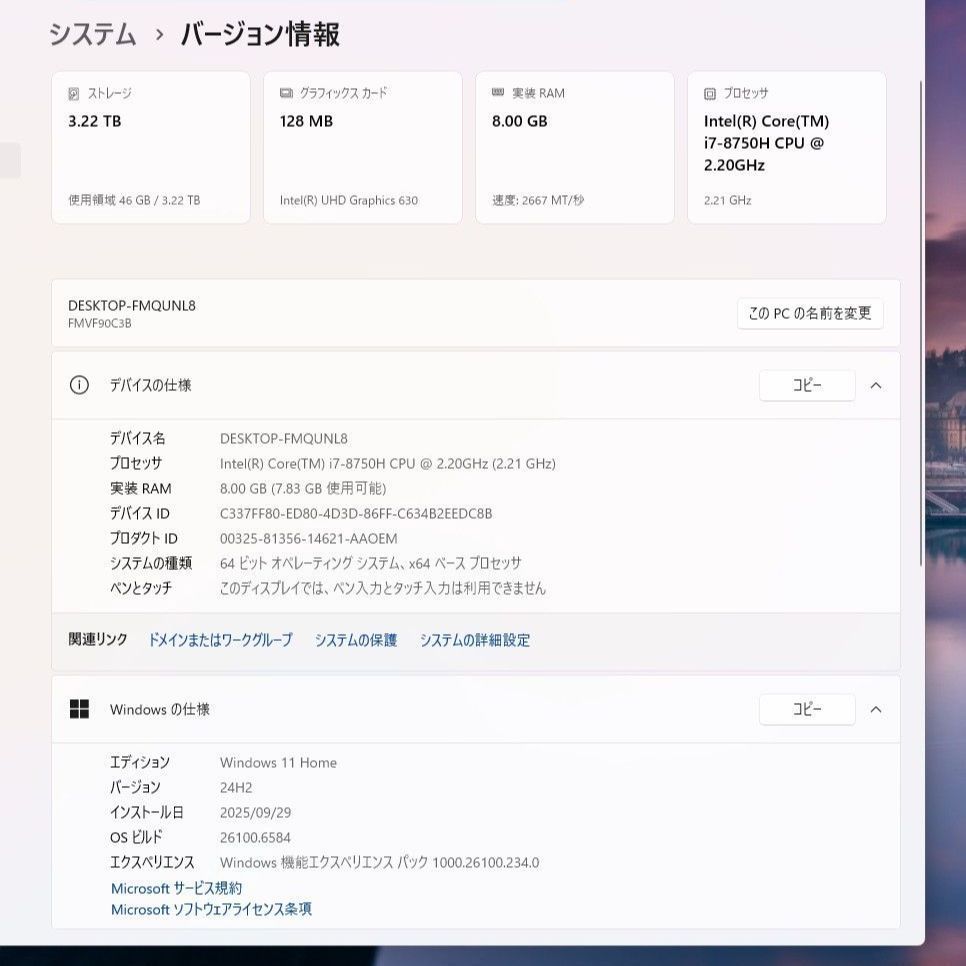Open Microsoft ソフトウェアライセンス条項 link
The image size is (966, 966).
pos(211,909)
